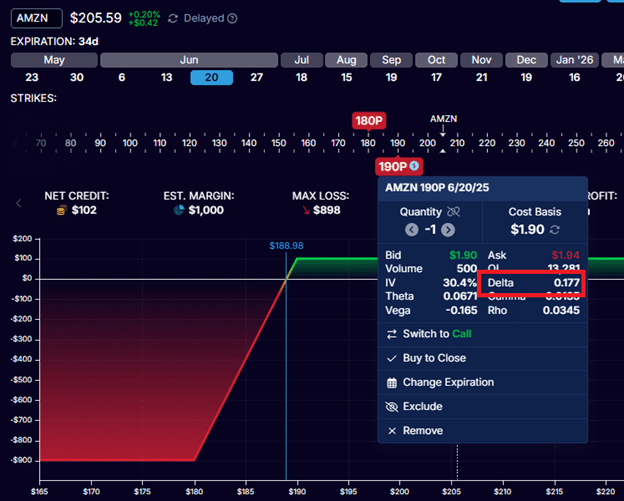The width and height of the screenshot is (624, 501).
Task: Choose Buy to Close
Action: point(433,358)
